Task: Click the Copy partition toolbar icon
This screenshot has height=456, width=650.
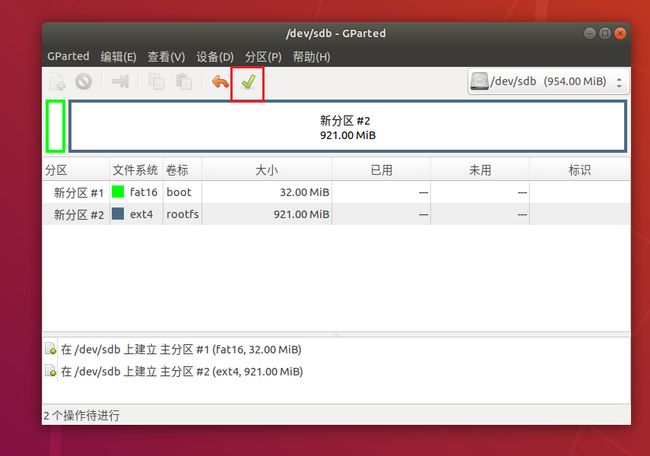Action: pyautogui.click(x=156, y=81)
